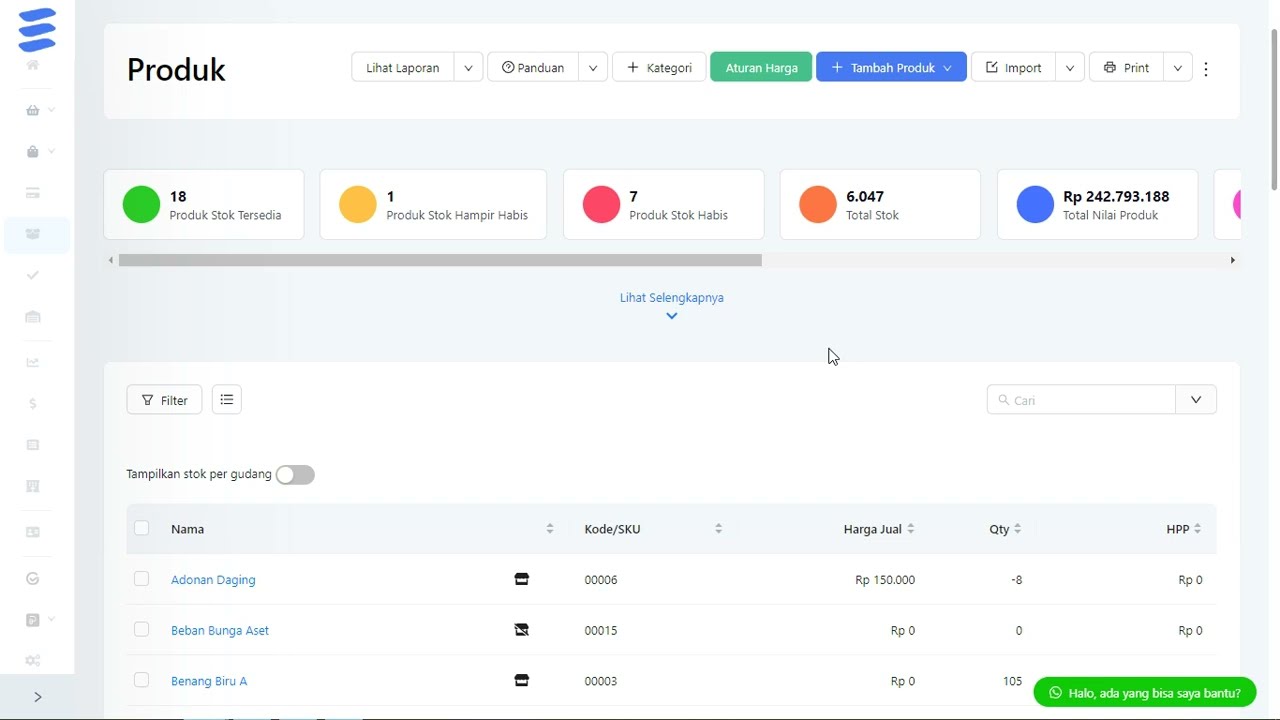Image resolution: width=1280 pixels, height=720 pixels.
Task: Click the three-dot more options icon
Action: tap(1206, 69)
